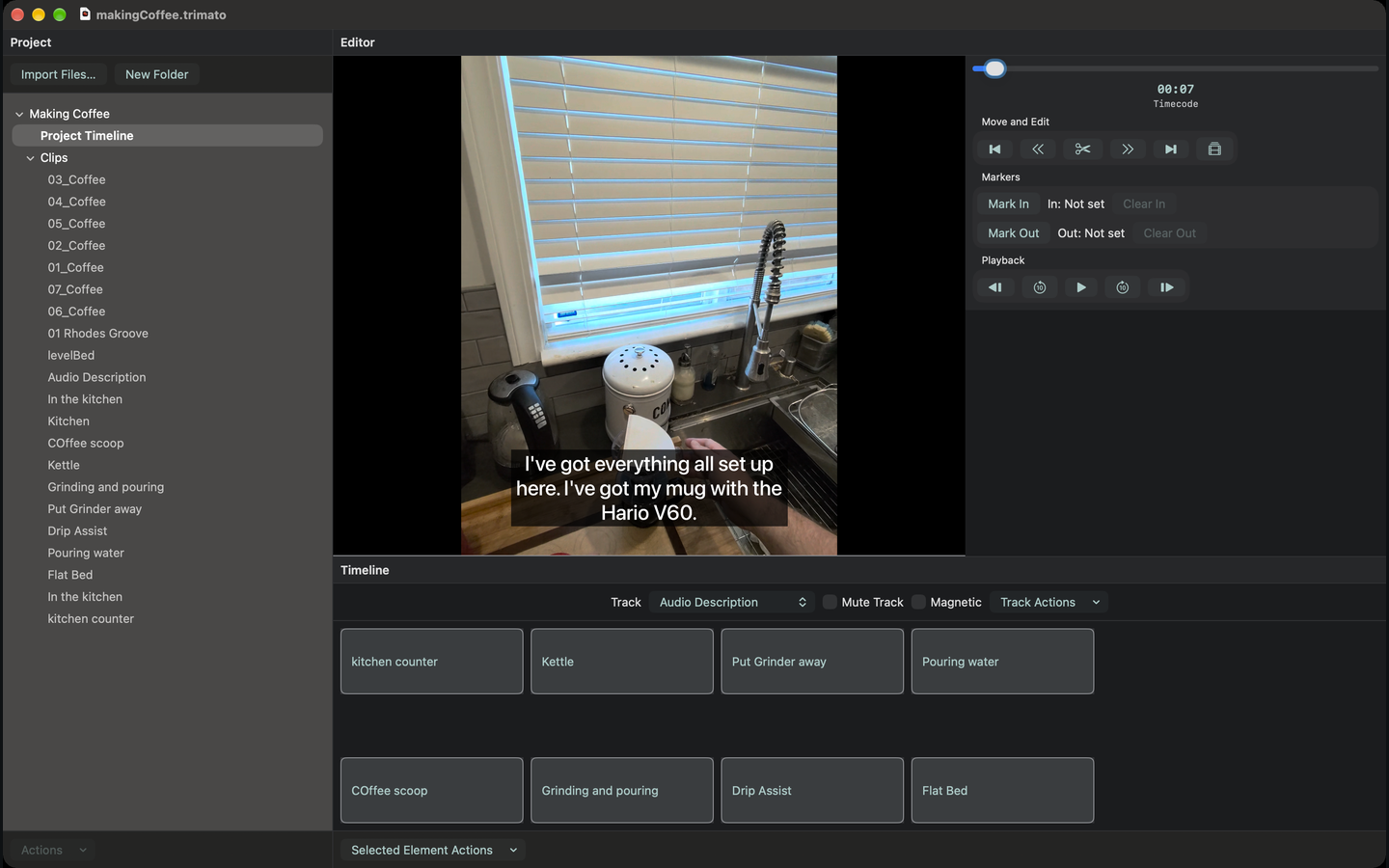Click the document icon beside makingCoffee.trimato
This screenshot has width=1389, height=868.
(85, 14)
